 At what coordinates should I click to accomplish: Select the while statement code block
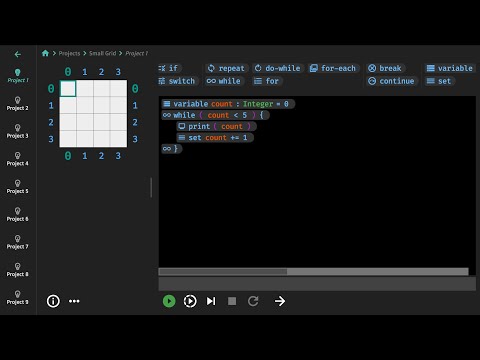[x=216, y=115]
